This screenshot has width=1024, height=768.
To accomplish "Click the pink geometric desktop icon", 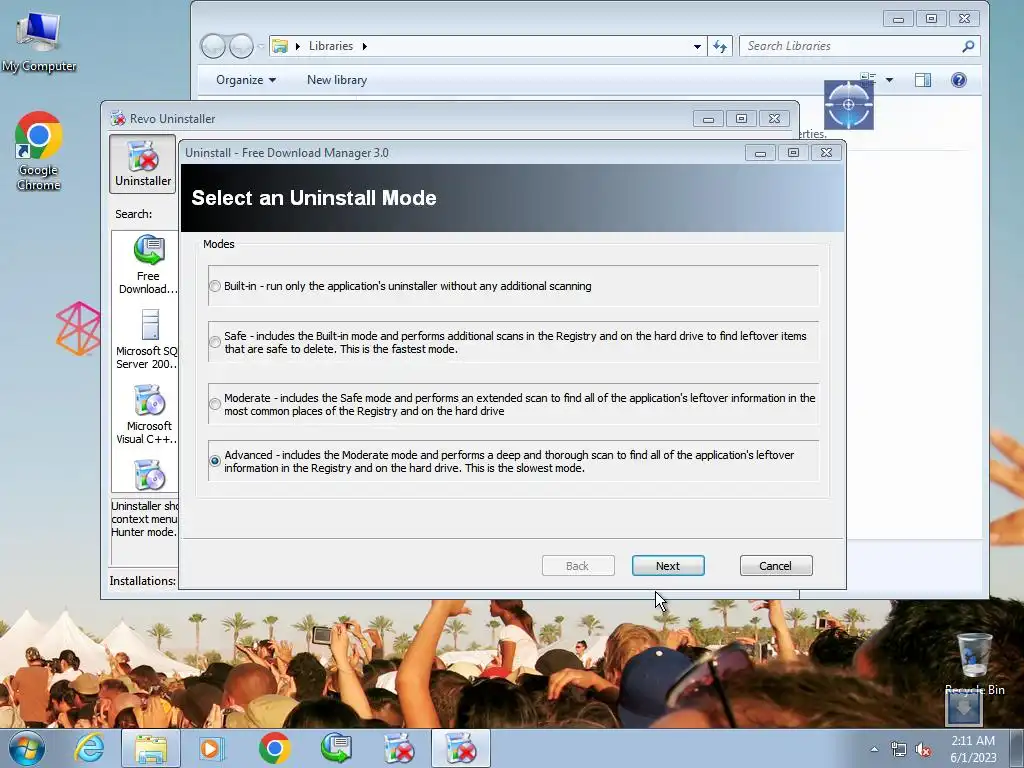I will (x=78, y=328).
